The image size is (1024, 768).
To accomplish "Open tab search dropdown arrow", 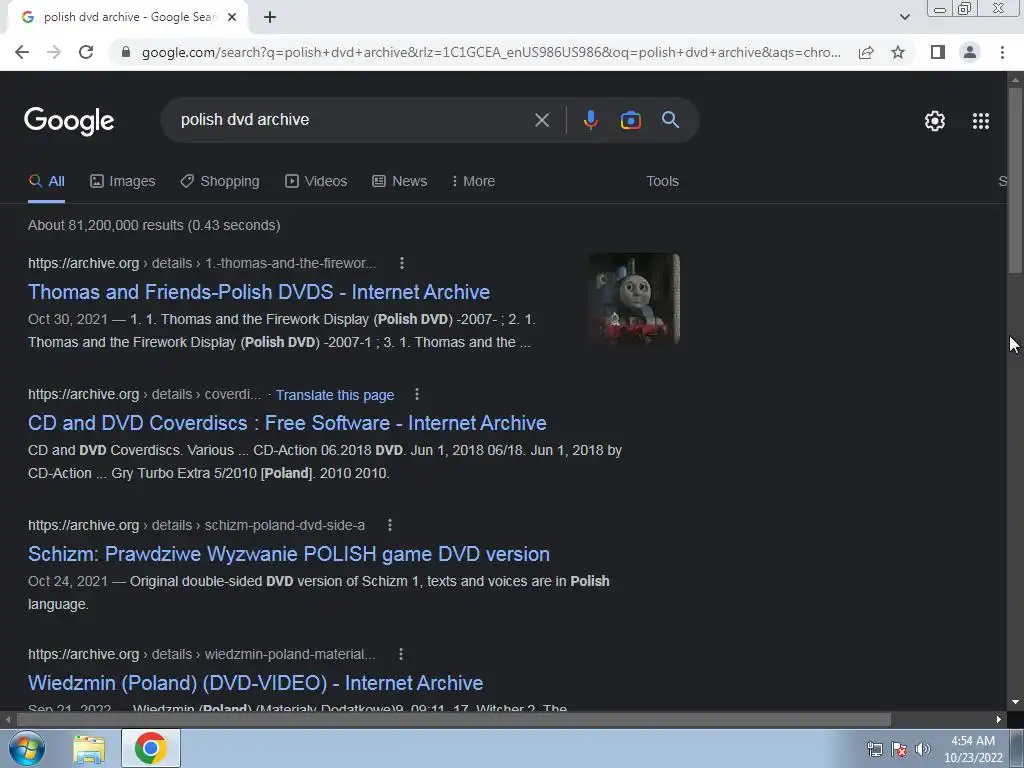I will coord(904,17).
